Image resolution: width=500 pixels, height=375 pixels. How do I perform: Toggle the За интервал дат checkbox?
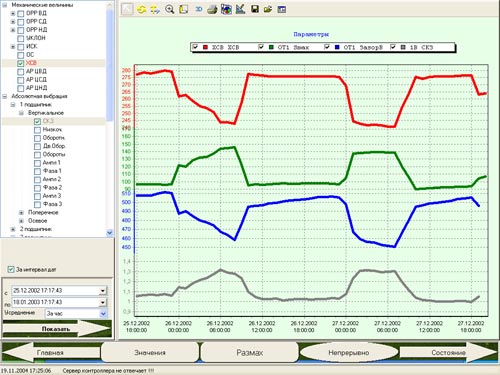[x=11, y=269]
